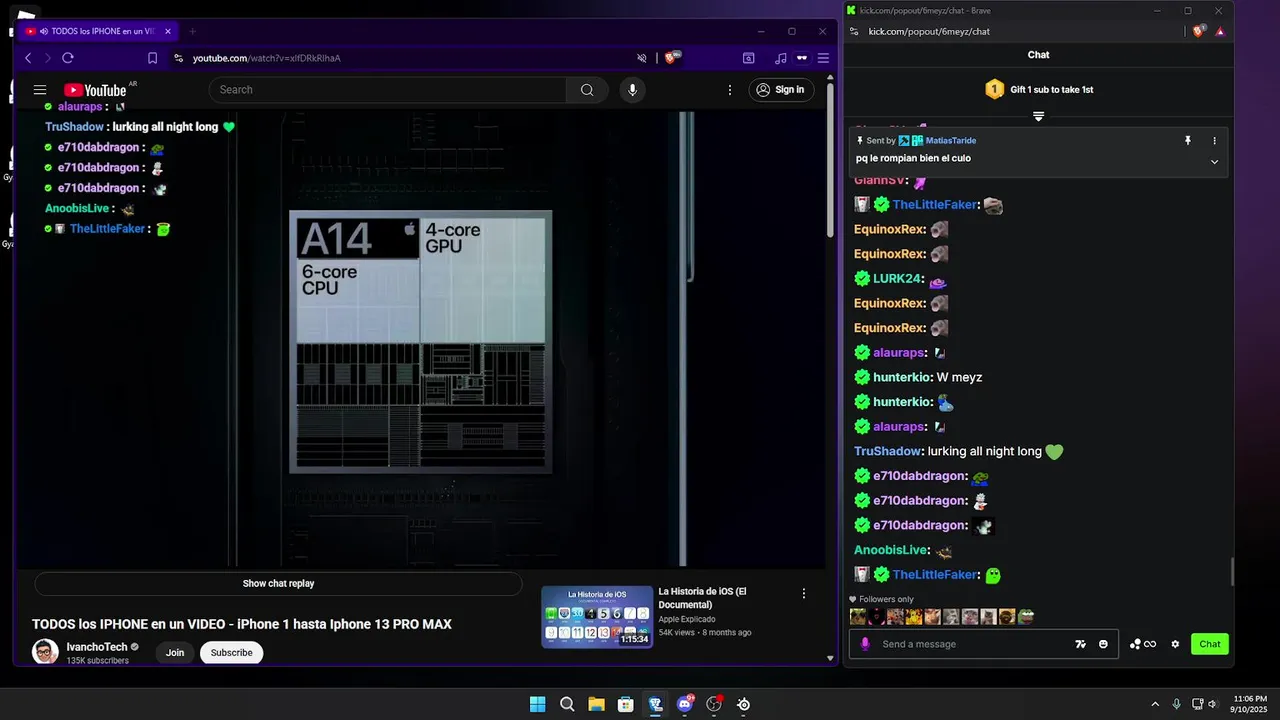Open the Brave main menu in YouTube window

pyautogui.click(x=823, y=58)
